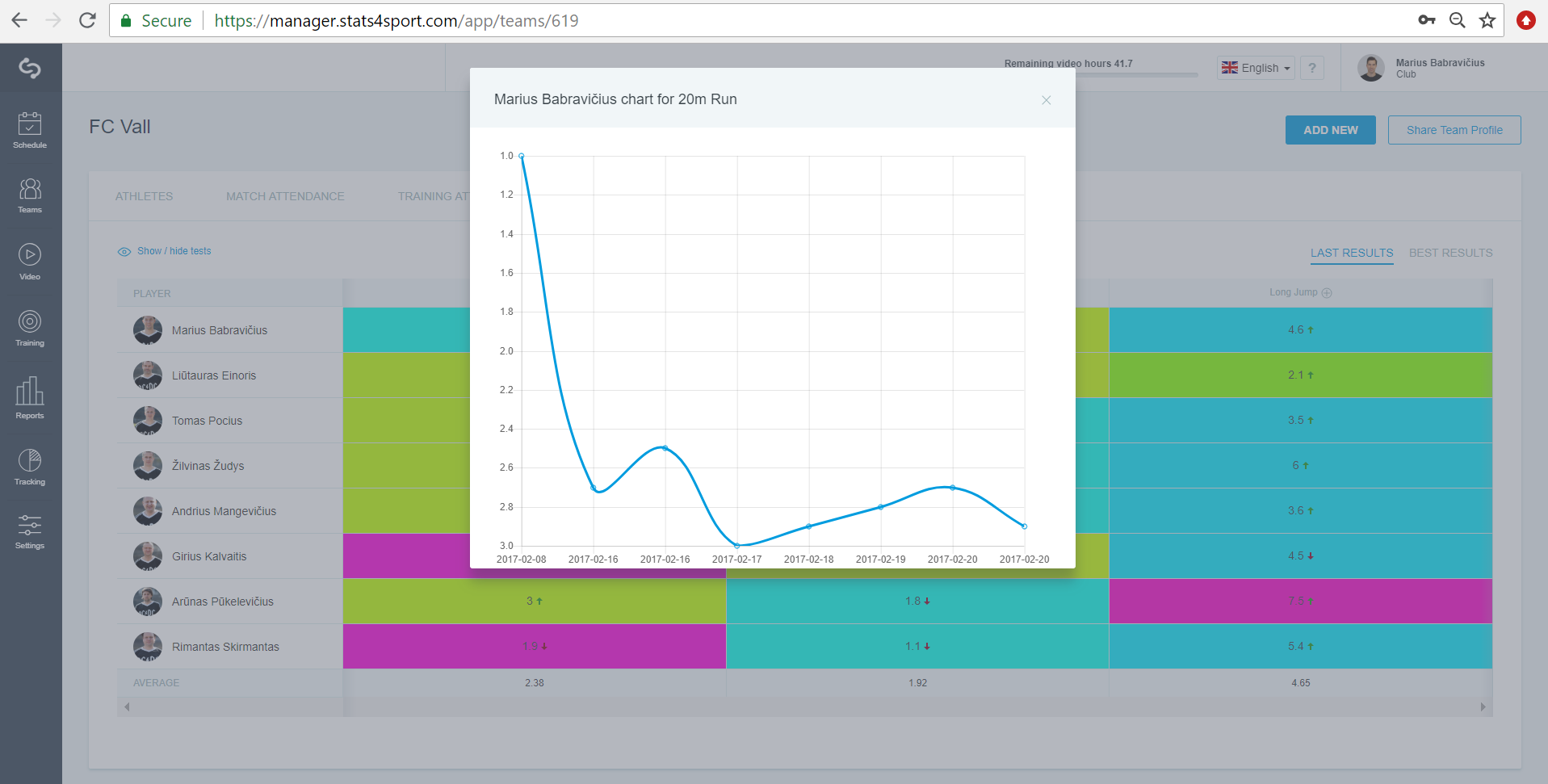
Task: Toggle Show / hide tests
Action: point(165,251)
